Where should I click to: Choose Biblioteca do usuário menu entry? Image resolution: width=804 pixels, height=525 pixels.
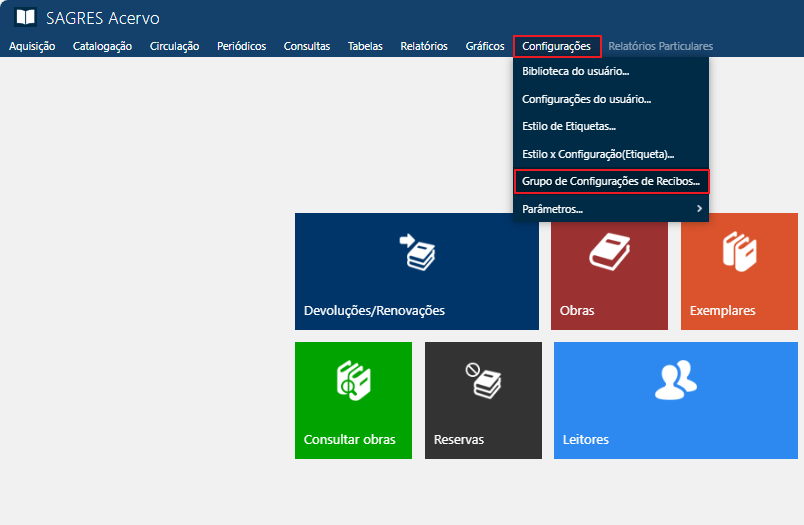coord(575,71)
